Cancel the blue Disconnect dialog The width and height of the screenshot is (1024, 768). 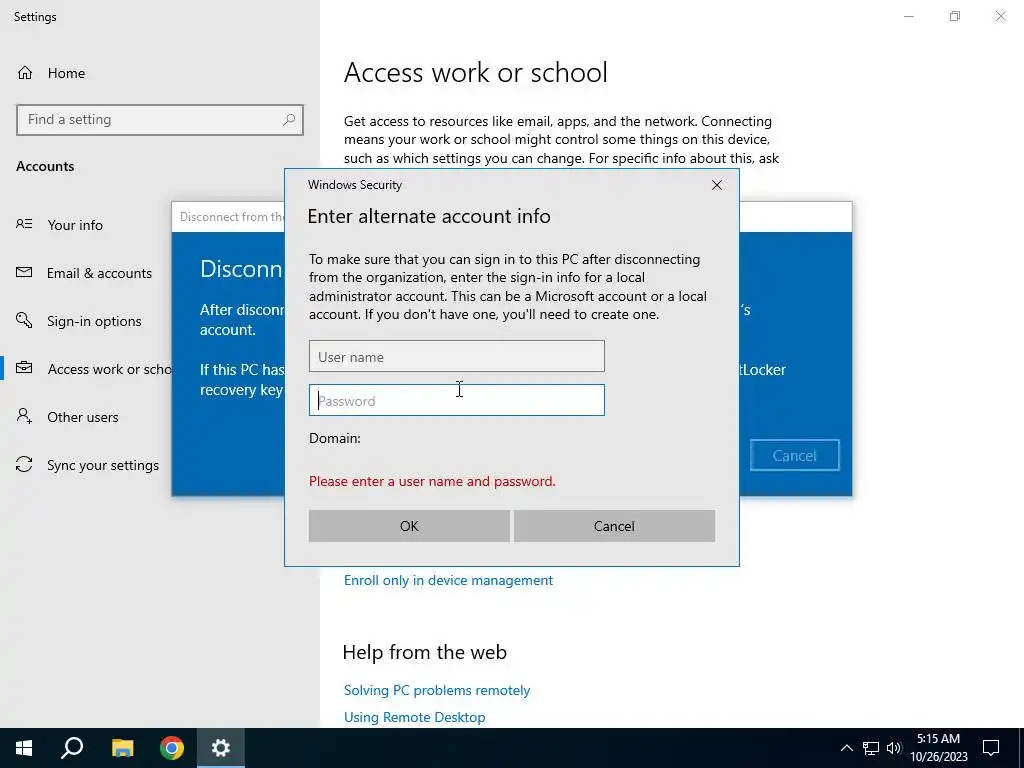tap(795, 456)
